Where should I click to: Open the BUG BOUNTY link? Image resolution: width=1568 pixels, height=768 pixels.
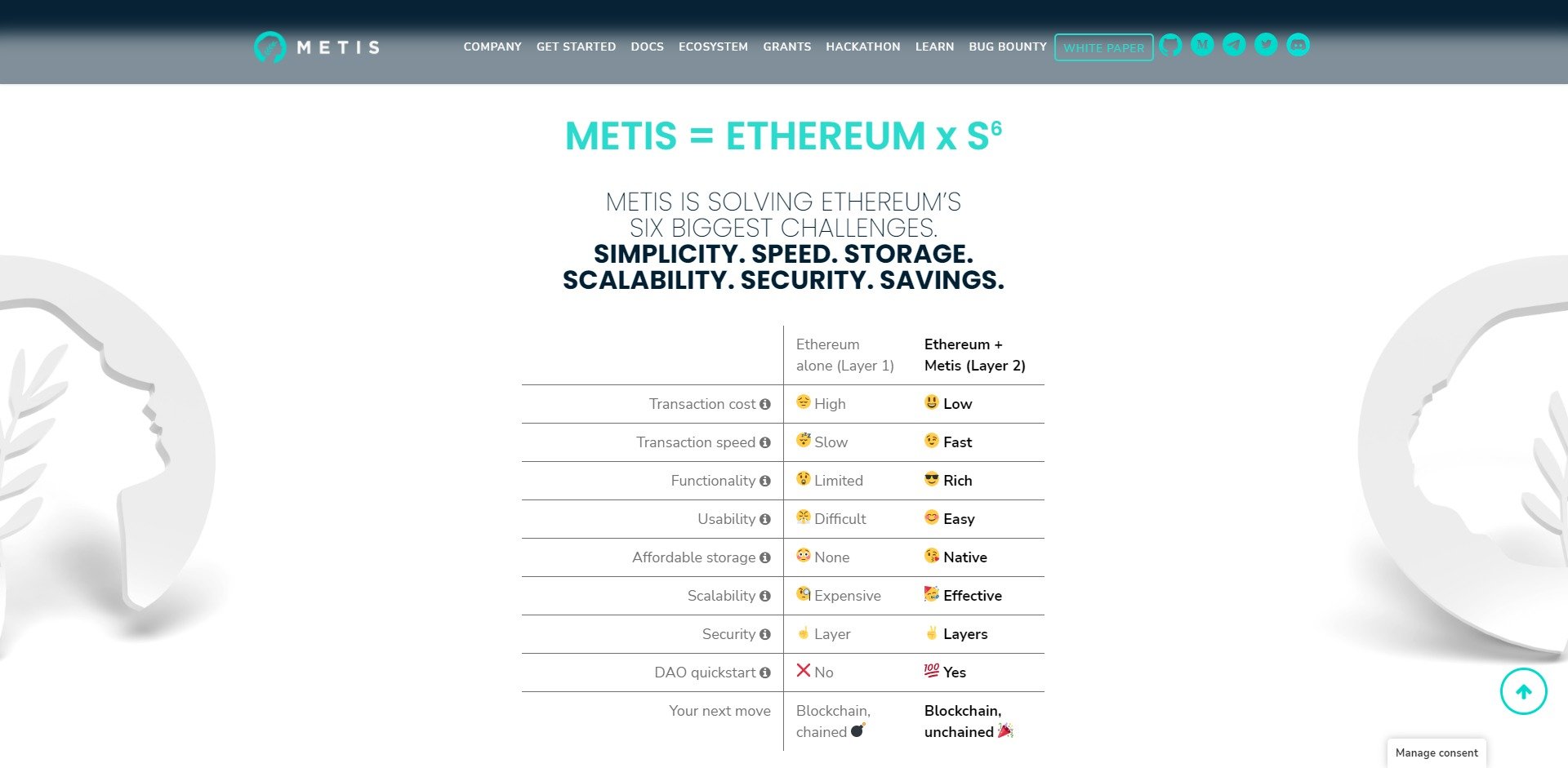1007,47
